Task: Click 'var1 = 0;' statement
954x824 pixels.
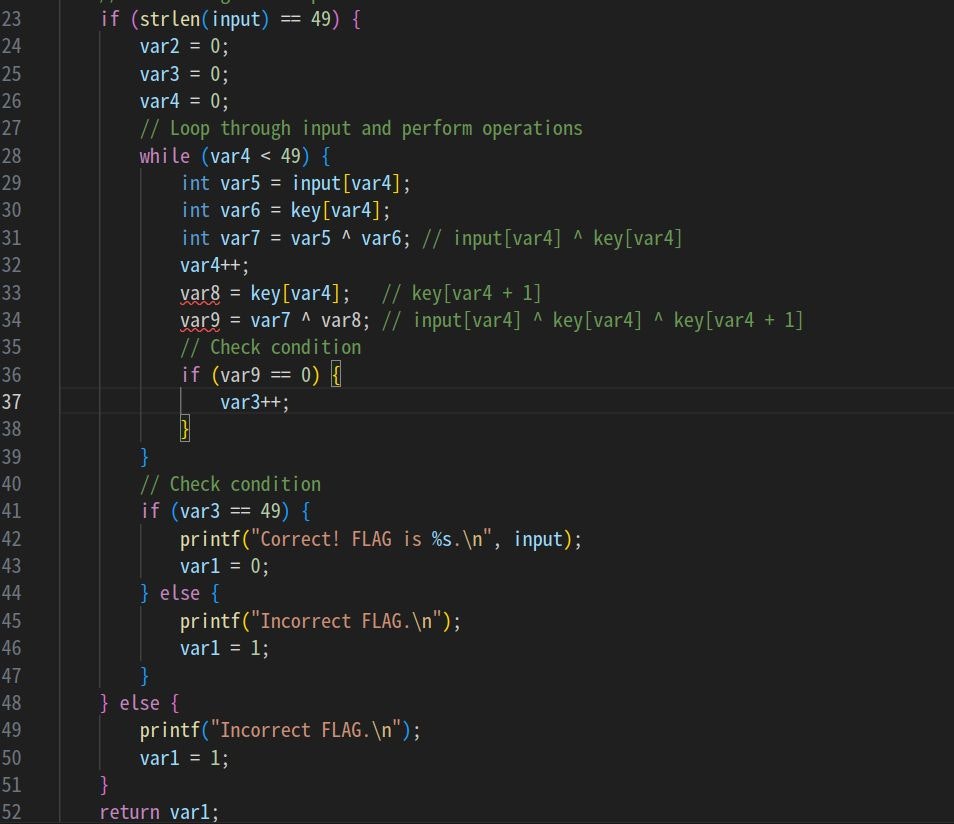Action: point(225,567)
